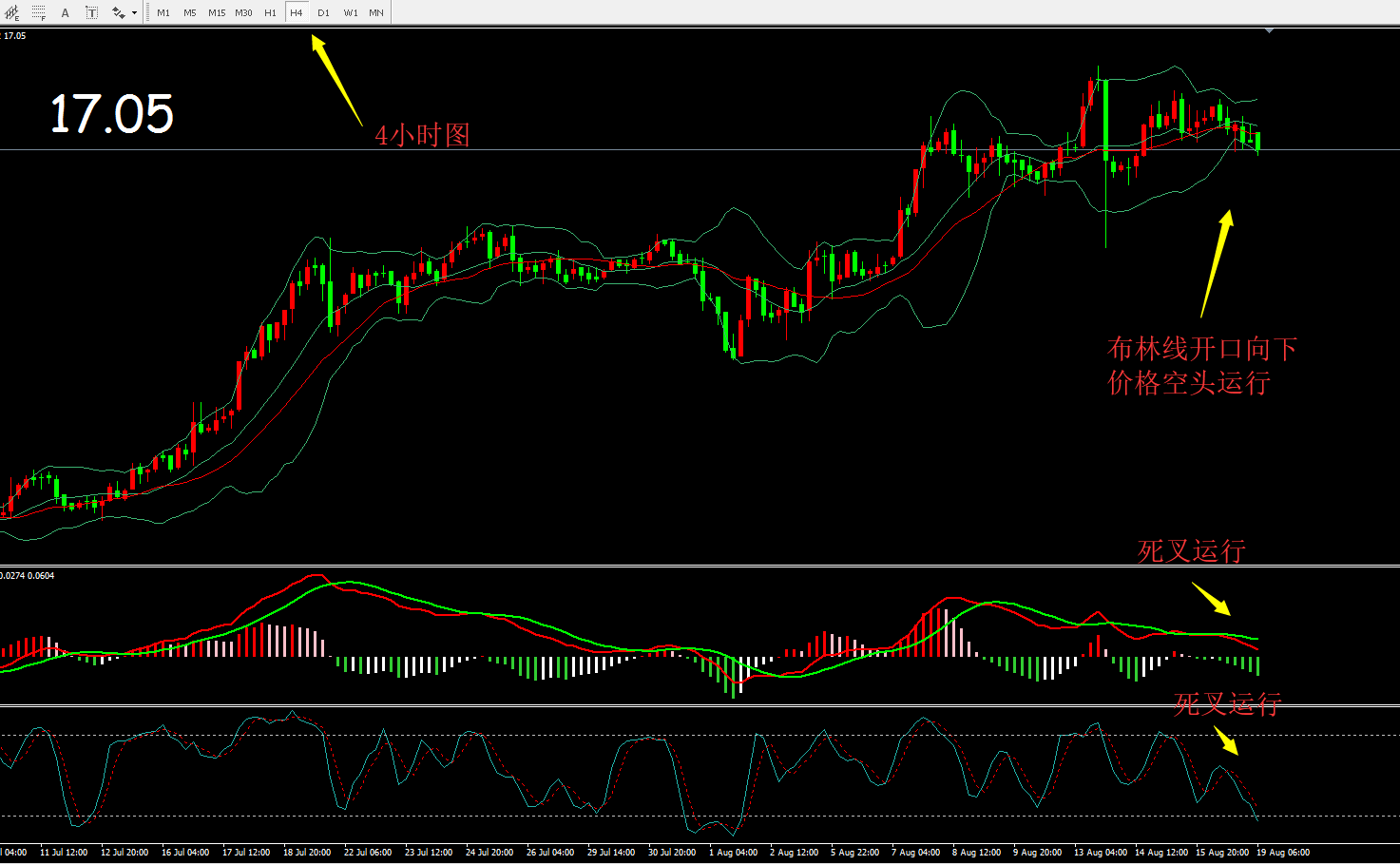Toggle the active H4 timeframe button

297,12
